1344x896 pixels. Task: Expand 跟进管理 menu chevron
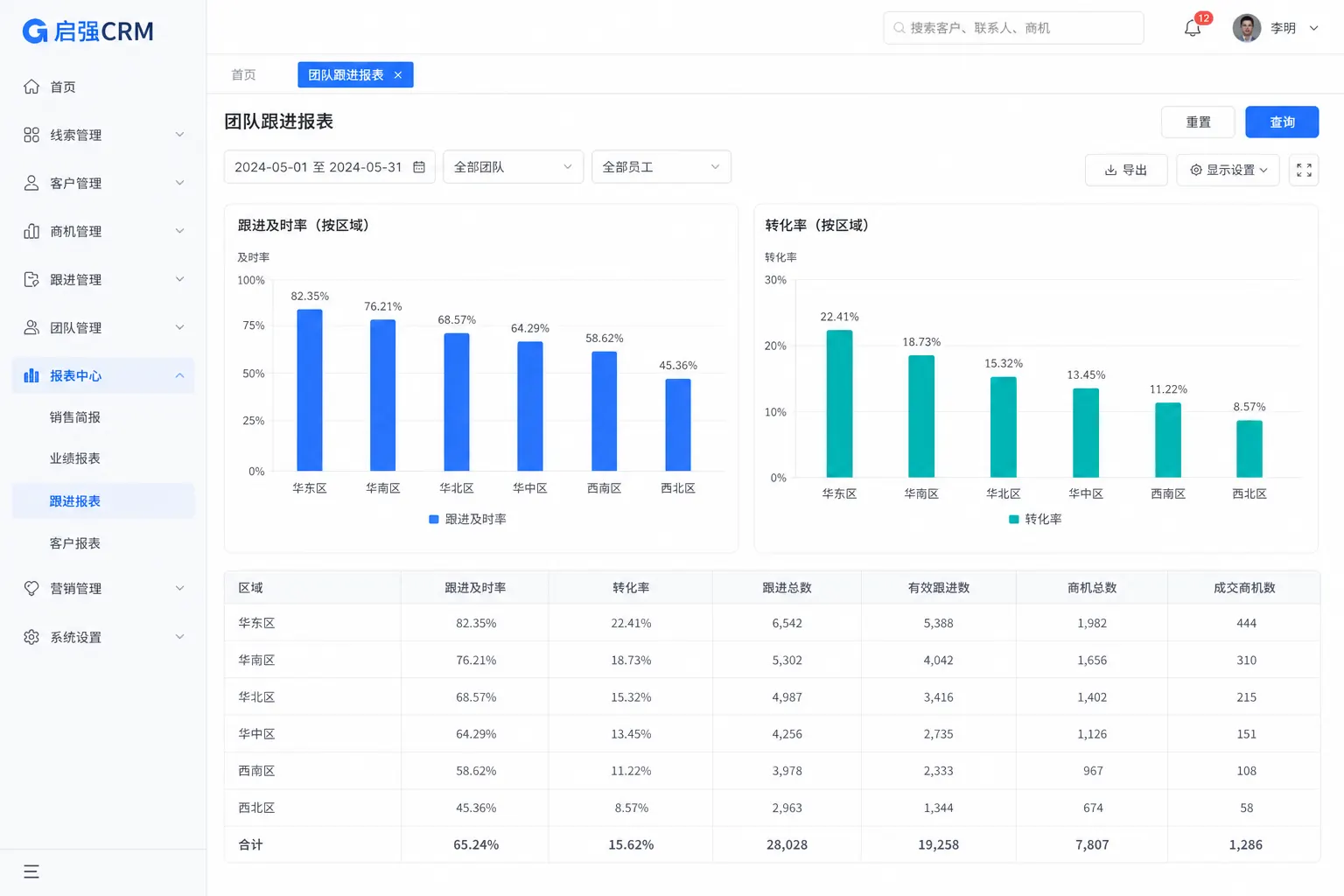[180, 279]
